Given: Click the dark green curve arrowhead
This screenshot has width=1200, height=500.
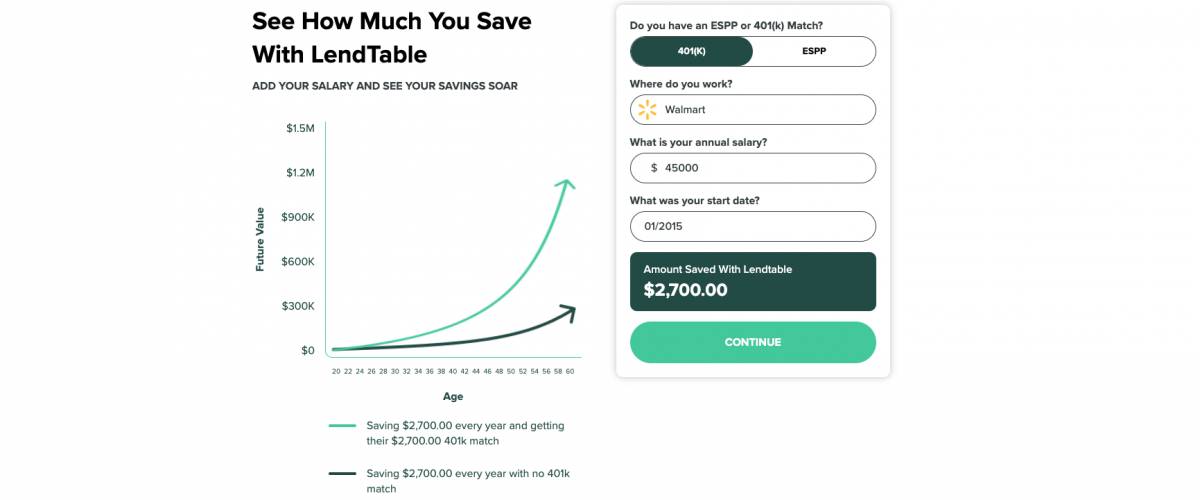Looking at the screenshot, I should 567,312.
